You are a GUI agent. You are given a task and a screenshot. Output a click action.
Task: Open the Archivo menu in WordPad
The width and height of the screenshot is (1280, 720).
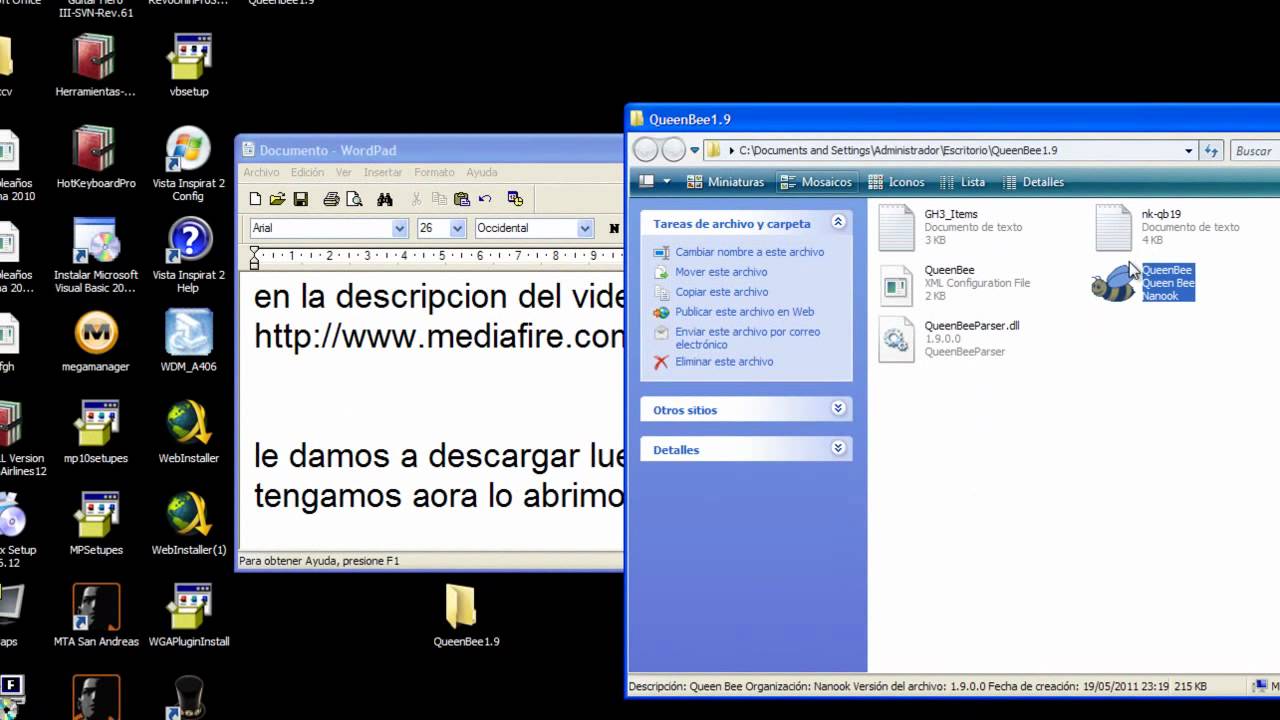click(261, 172)
